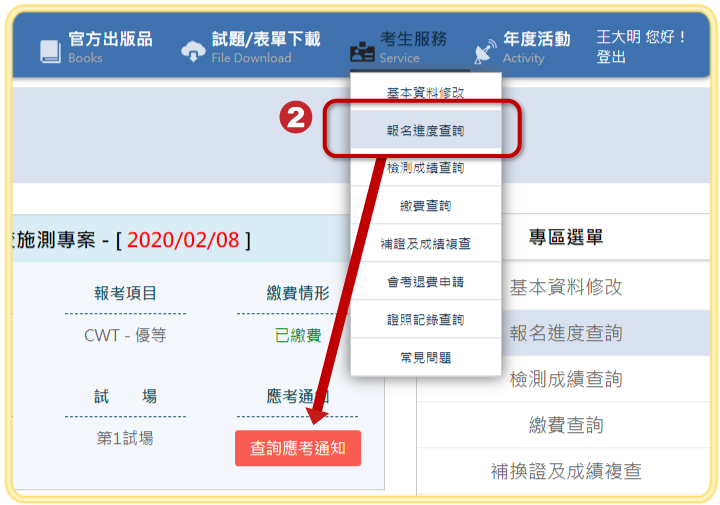
Task: Click 繳費查詢 in the 專區選單 sidebar
Action: click(x=565, y=425)
